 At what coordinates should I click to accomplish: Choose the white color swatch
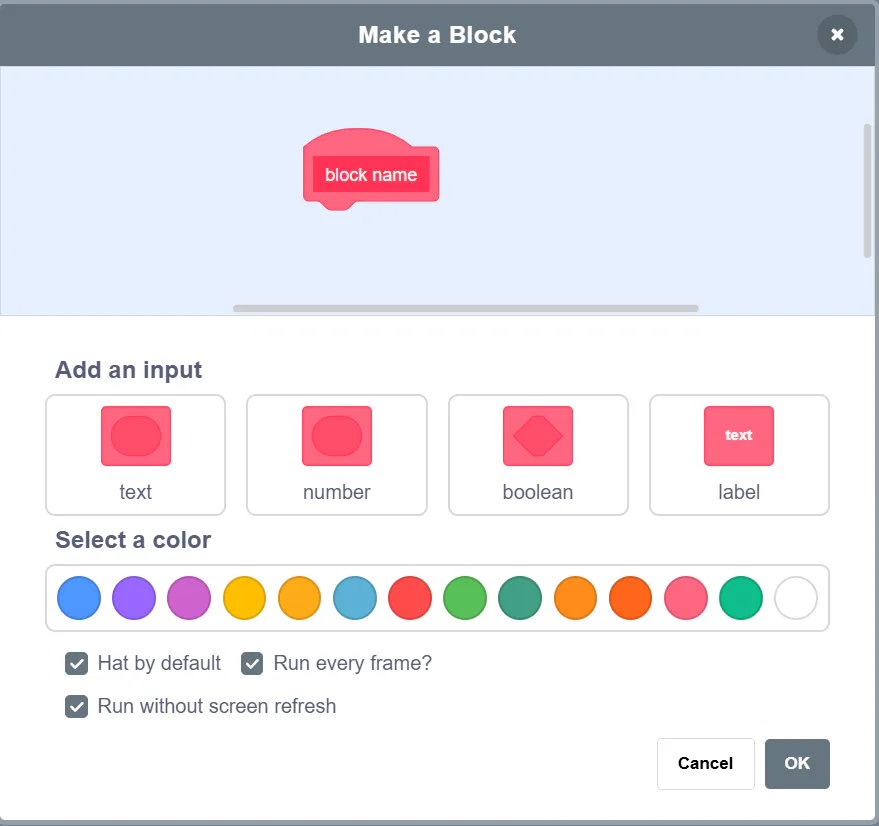[x=796, y=598]
